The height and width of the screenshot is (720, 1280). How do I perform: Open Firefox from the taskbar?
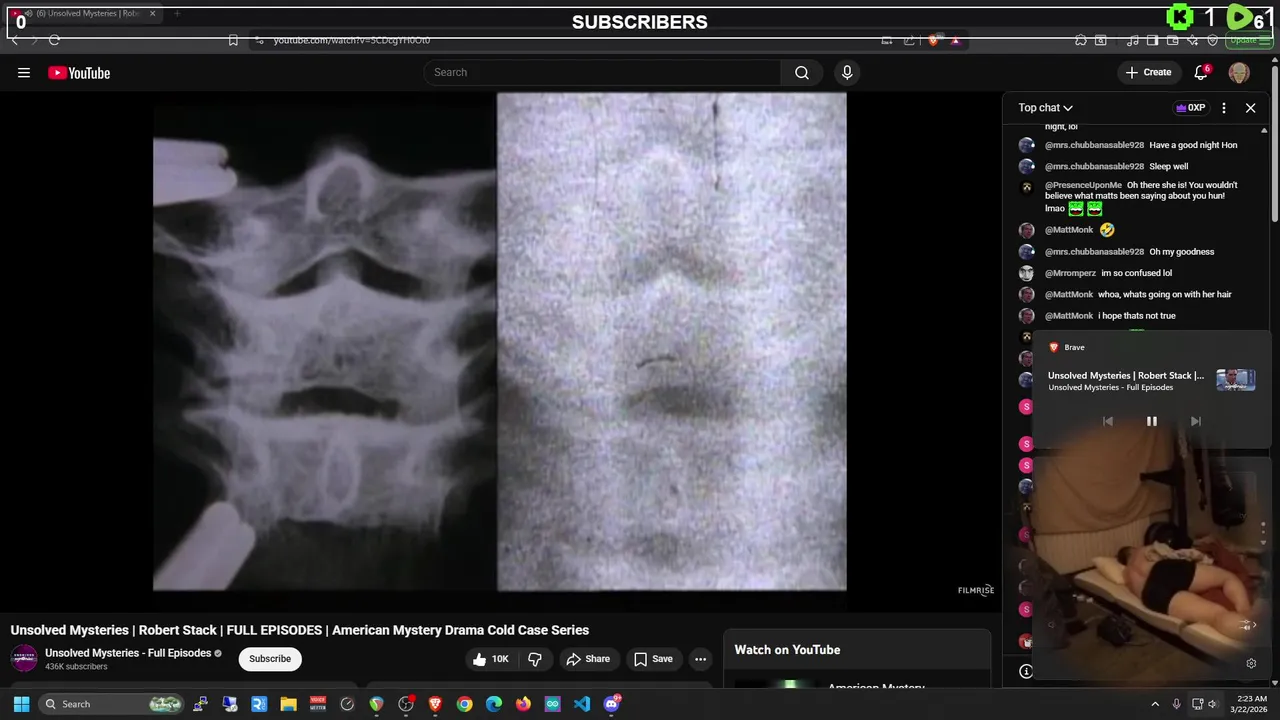(x=523, y=704)
